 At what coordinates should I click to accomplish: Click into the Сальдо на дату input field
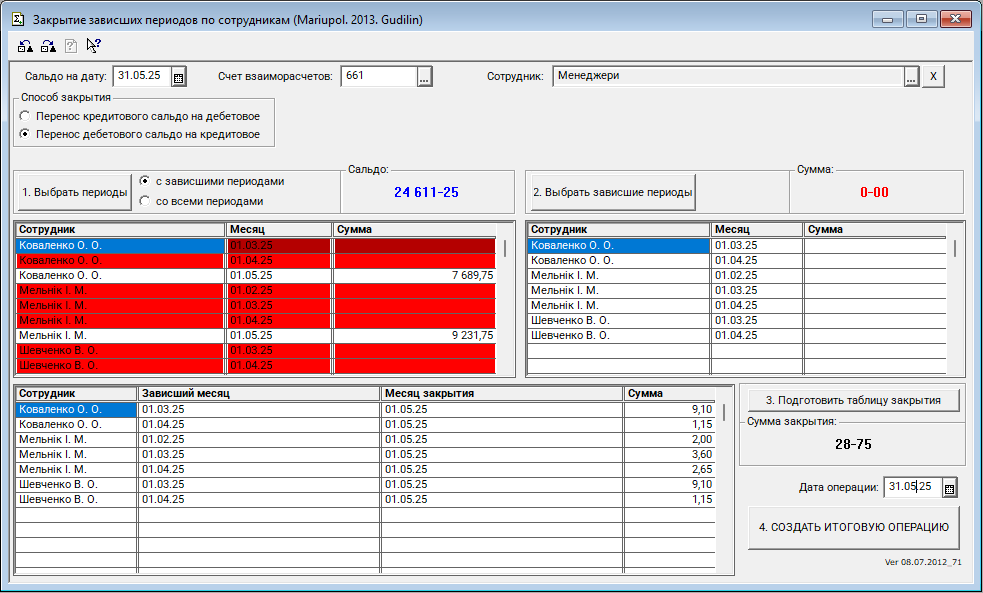click(141, 77)
